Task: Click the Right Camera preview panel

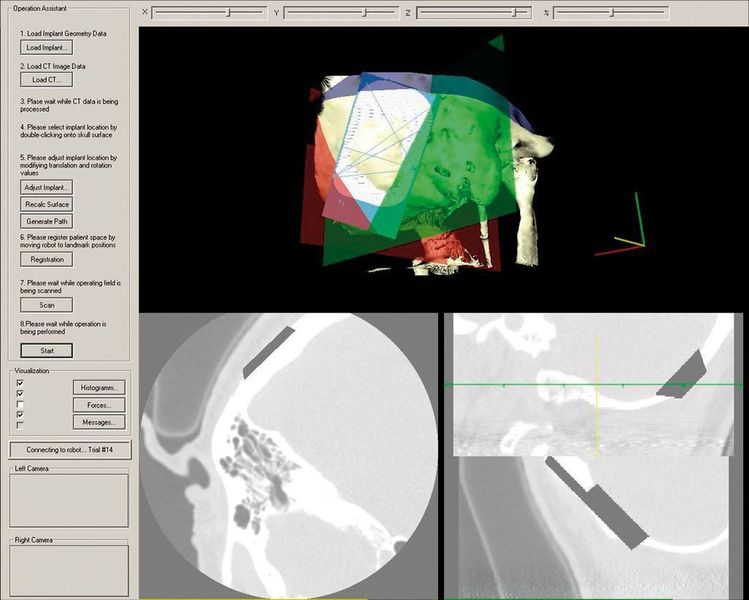Action: click(x=69, y=571)
